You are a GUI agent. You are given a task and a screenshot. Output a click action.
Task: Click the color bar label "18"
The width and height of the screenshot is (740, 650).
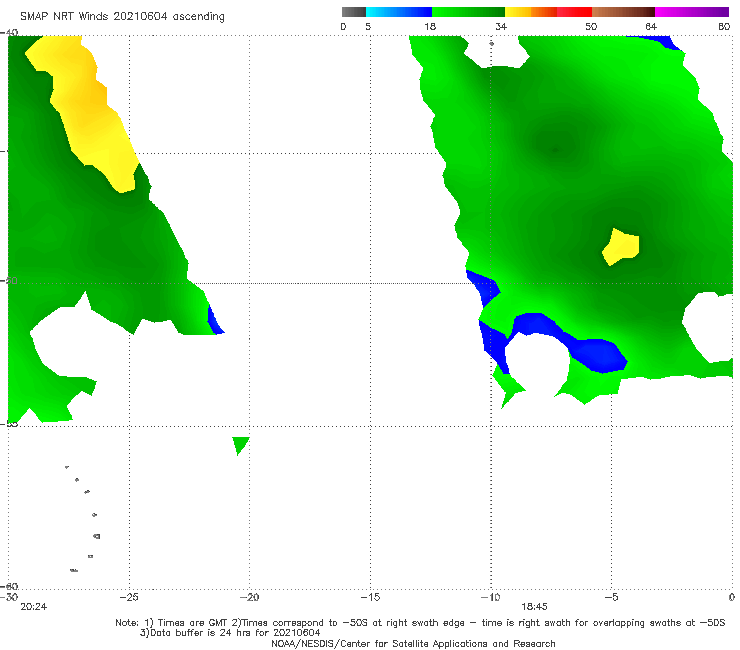click(x=430, y=27)
